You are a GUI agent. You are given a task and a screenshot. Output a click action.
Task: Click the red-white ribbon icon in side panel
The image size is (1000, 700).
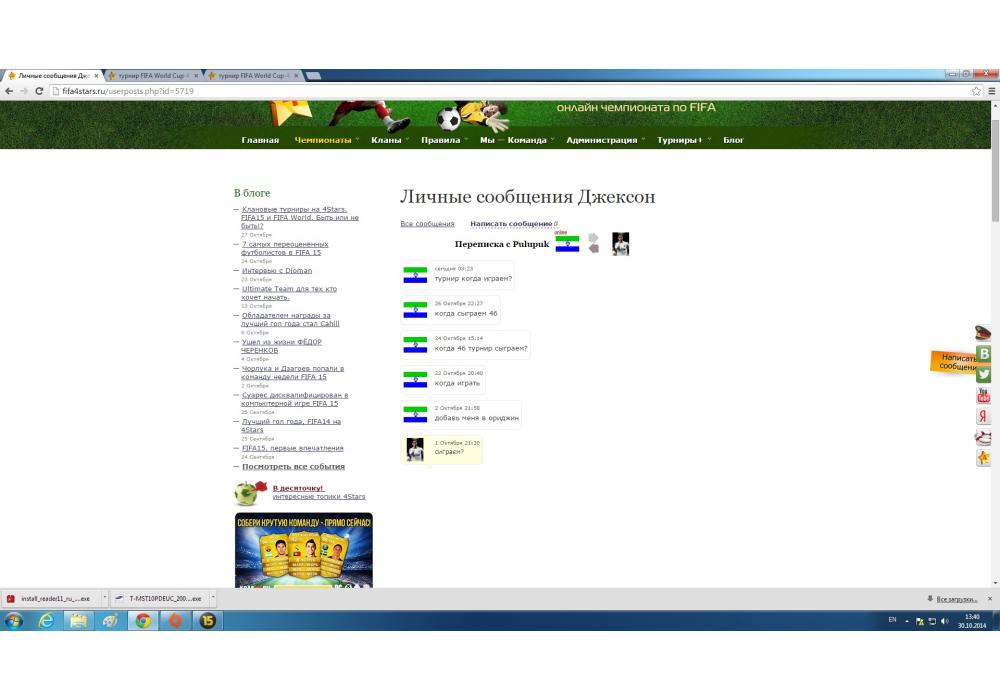click(983, 437)
